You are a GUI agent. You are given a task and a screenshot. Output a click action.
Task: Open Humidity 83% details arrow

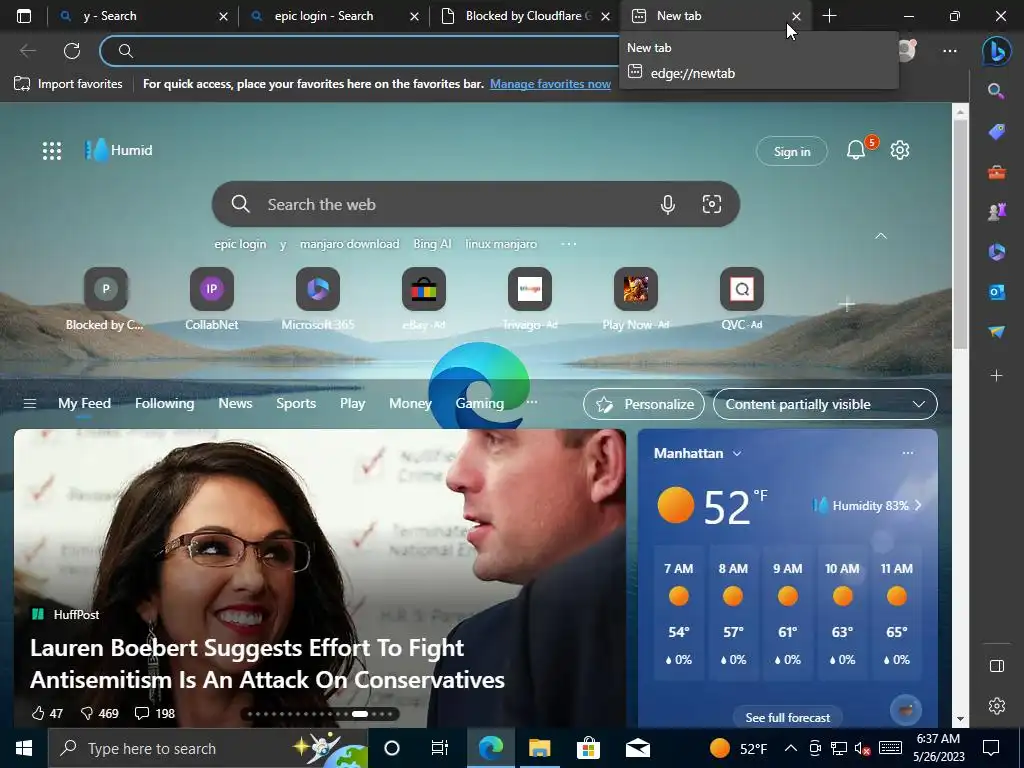tap(918, 505)
